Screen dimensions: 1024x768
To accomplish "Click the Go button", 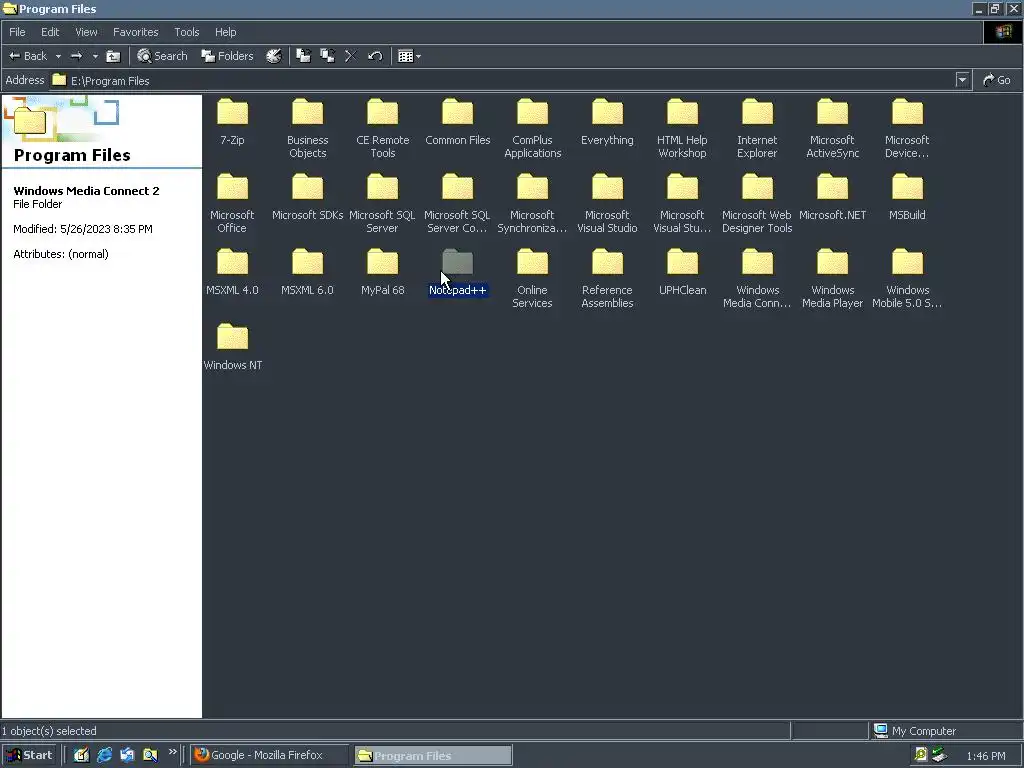I will click(x=997, y=80).
